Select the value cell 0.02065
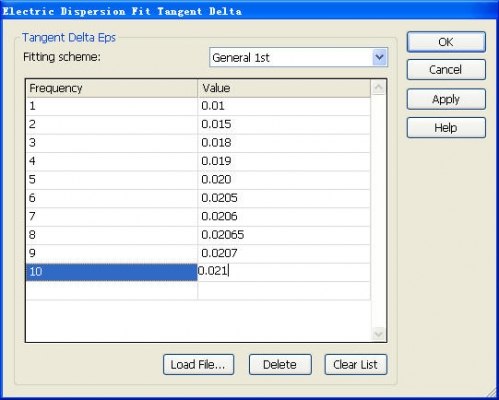This screenshot has width=499, height=400. [284, 235]
